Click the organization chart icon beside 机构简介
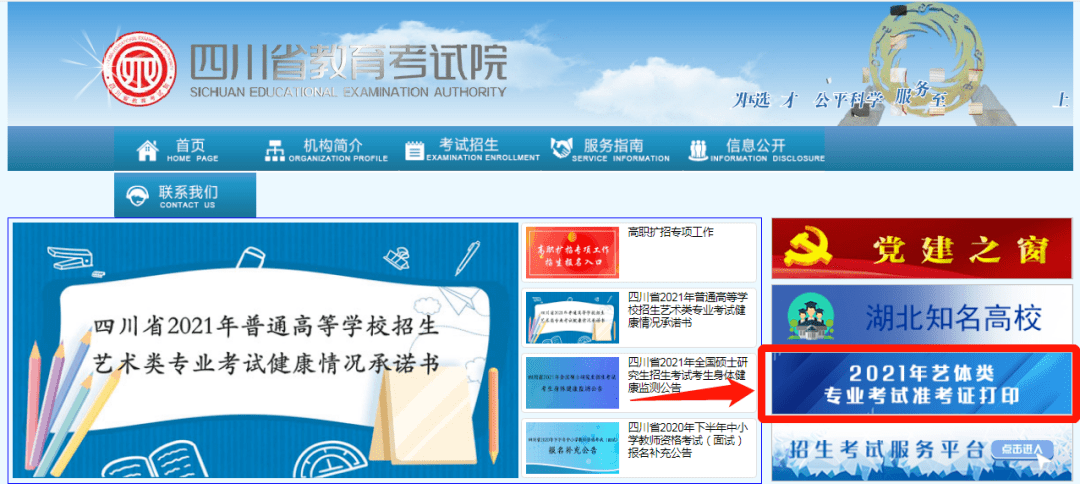The width and height of the screenshot is (1080, 484). coord(274,150)
